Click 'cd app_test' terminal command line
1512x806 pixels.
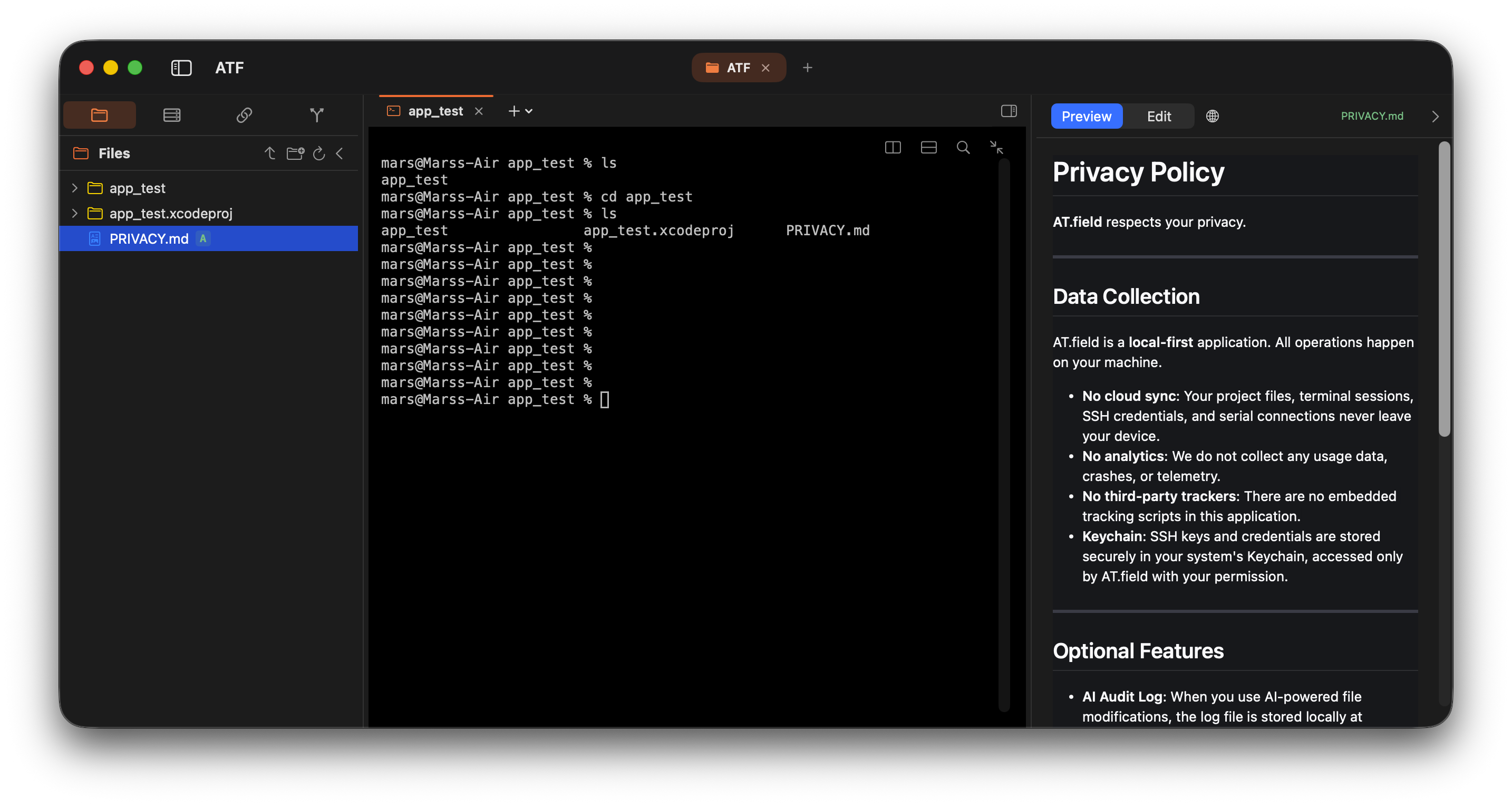[x=537, y=197]
